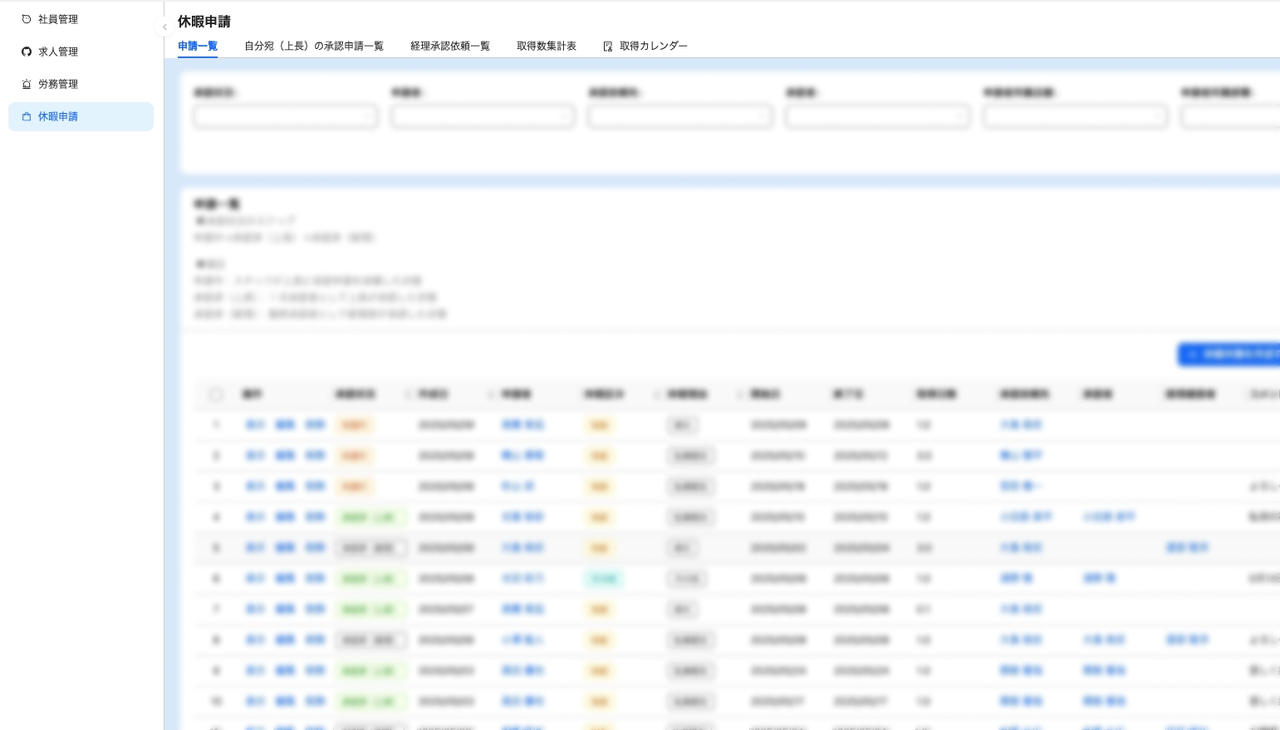The height and width of the screenshot is (730, 1280).
Task: Go to the 取得数集計表 tab
Action: tap(546, 46)
